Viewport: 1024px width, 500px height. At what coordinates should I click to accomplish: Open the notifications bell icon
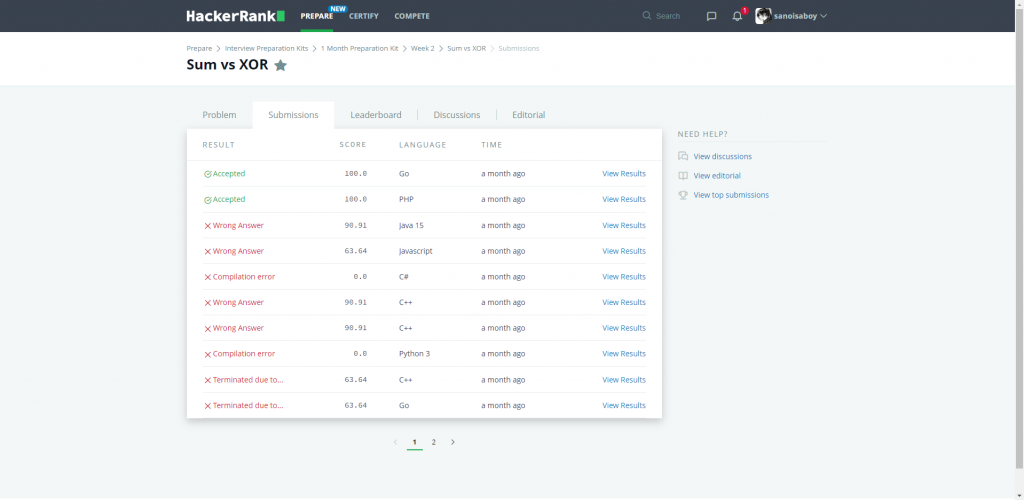pos(737,16)
